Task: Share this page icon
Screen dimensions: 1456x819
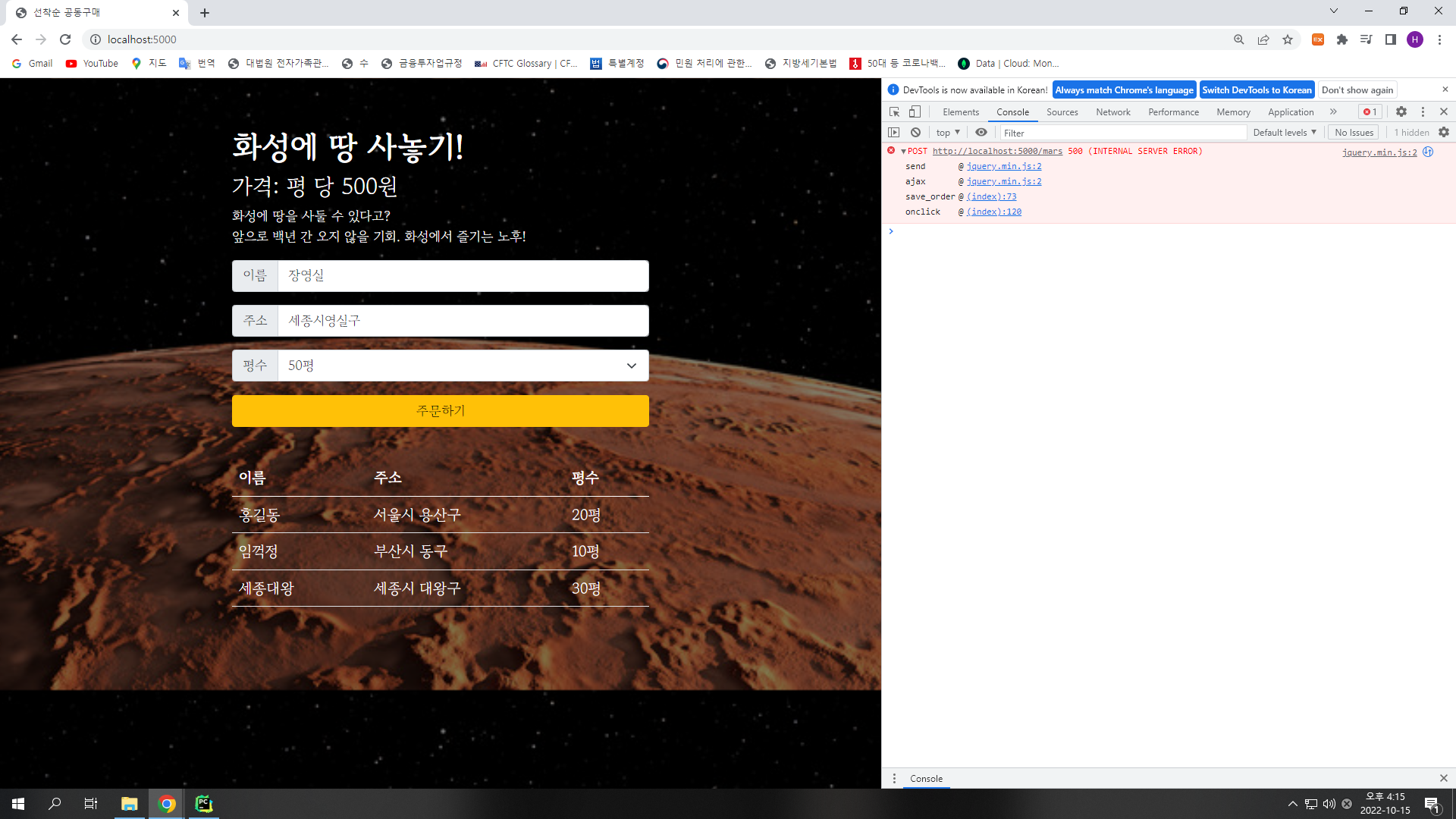Action: tap(1263, 39)
